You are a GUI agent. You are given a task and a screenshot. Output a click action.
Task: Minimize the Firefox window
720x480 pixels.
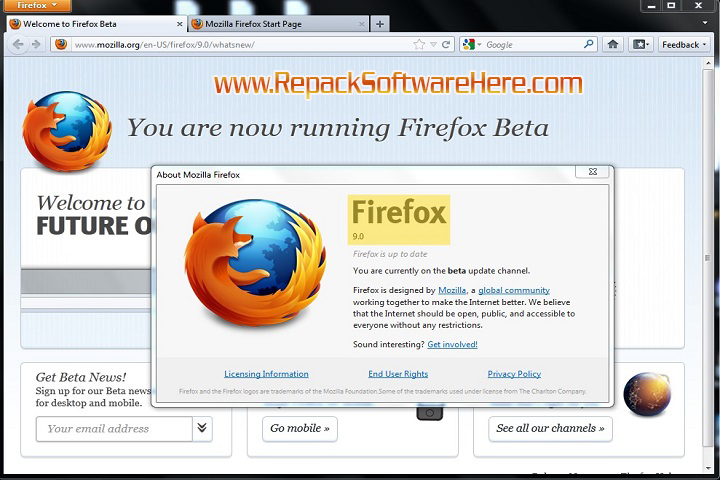coord(651,6)
